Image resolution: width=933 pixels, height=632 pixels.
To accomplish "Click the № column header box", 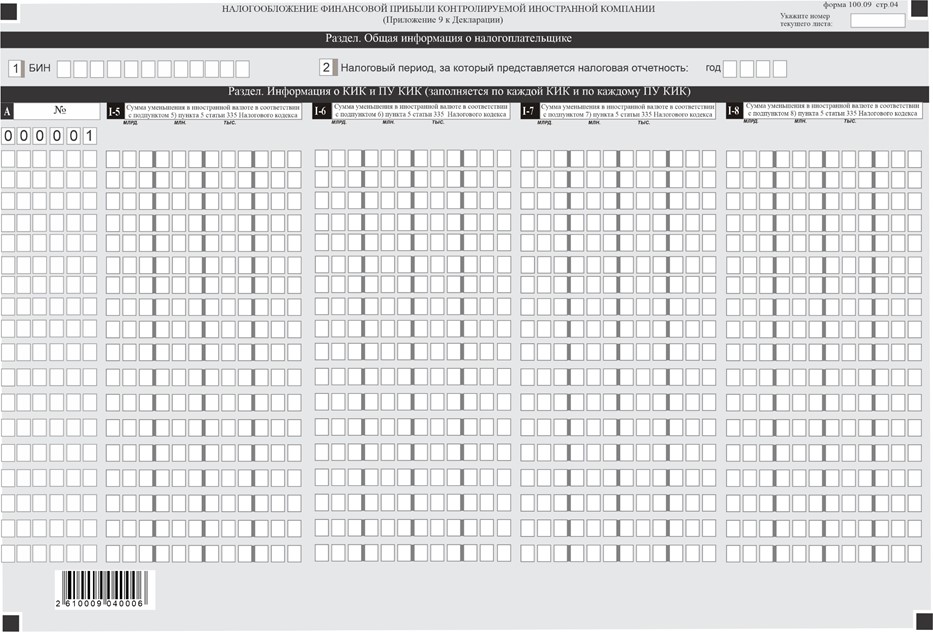I will [x=59, y=111].
